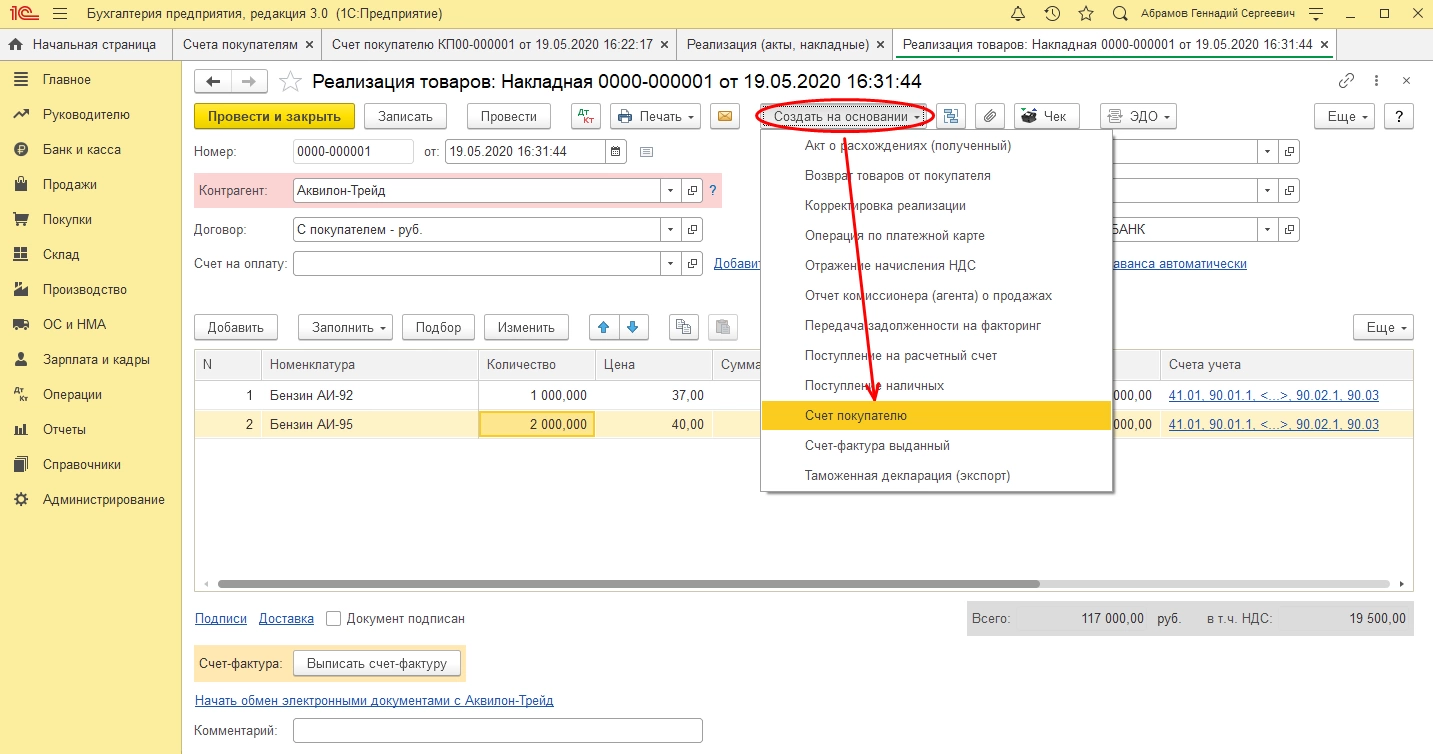Open the paperclip attached files icon

(x=988, y=116)
